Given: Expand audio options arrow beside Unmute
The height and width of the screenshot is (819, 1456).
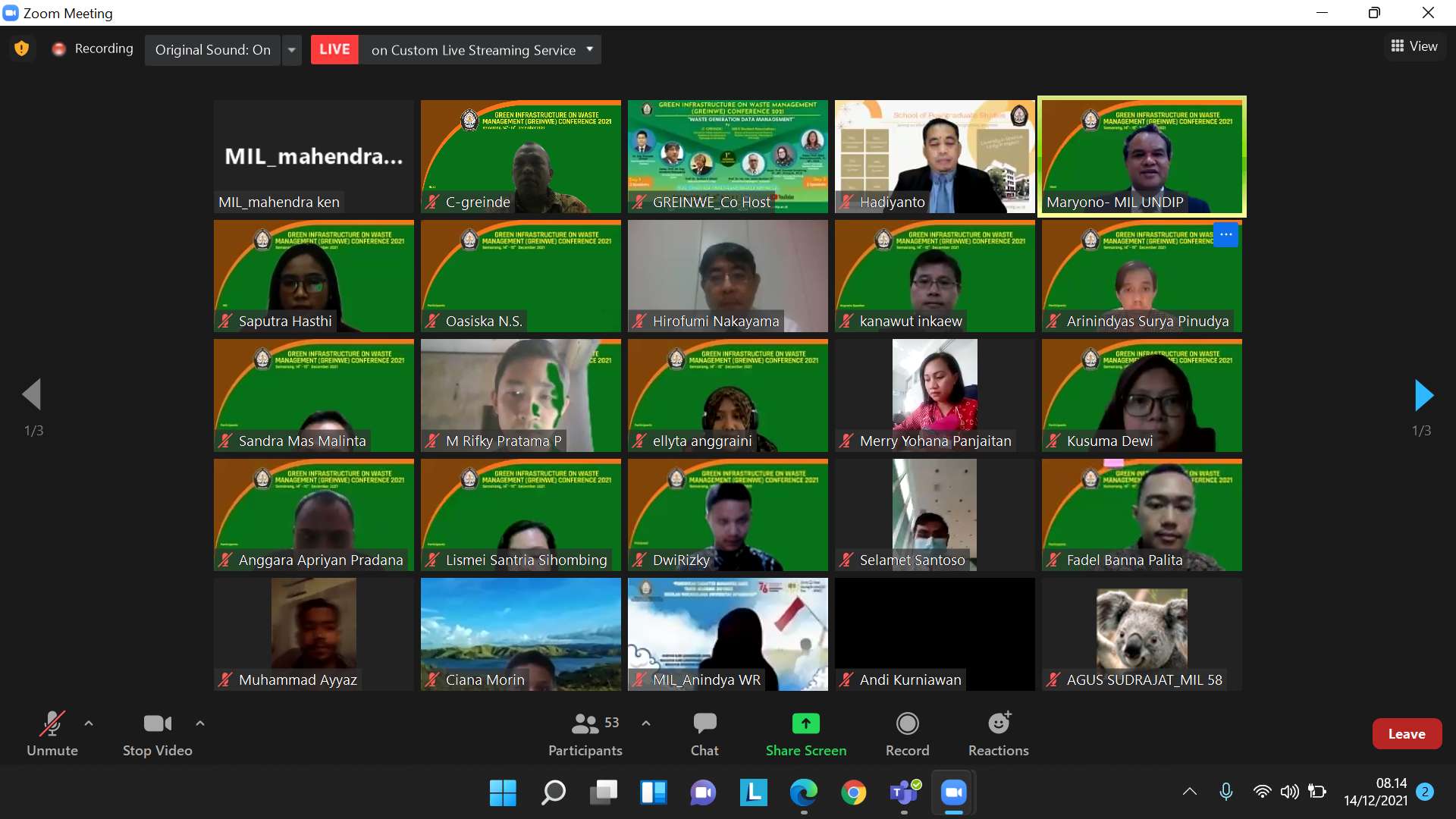Looking at the screenshot, I should [x=89, y=723].
